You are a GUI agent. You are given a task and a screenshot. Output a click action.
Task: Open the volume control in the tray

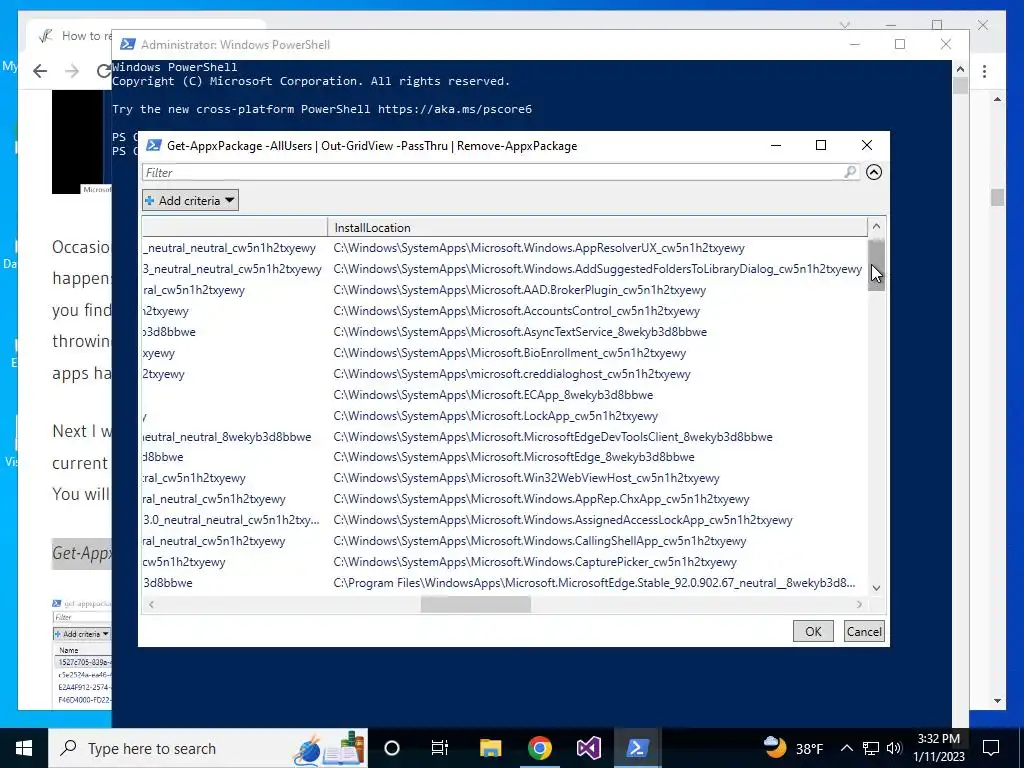point(894,748)
